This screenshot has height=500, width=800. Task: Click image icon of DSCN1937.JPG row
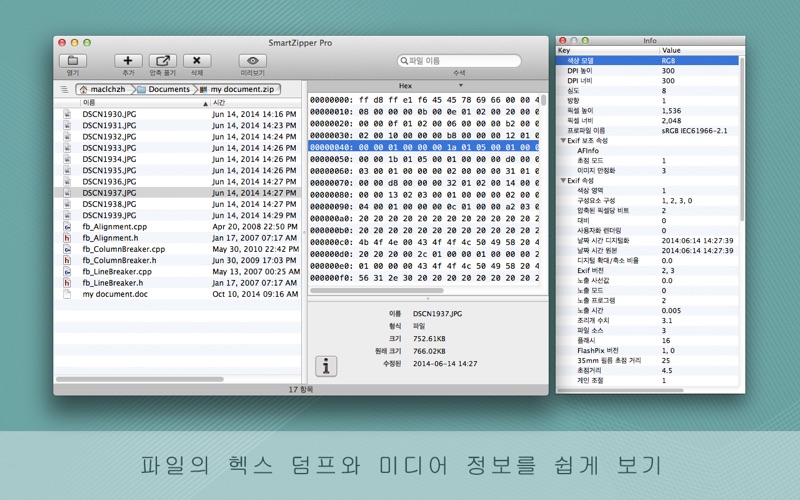click(x=67, y=193)
